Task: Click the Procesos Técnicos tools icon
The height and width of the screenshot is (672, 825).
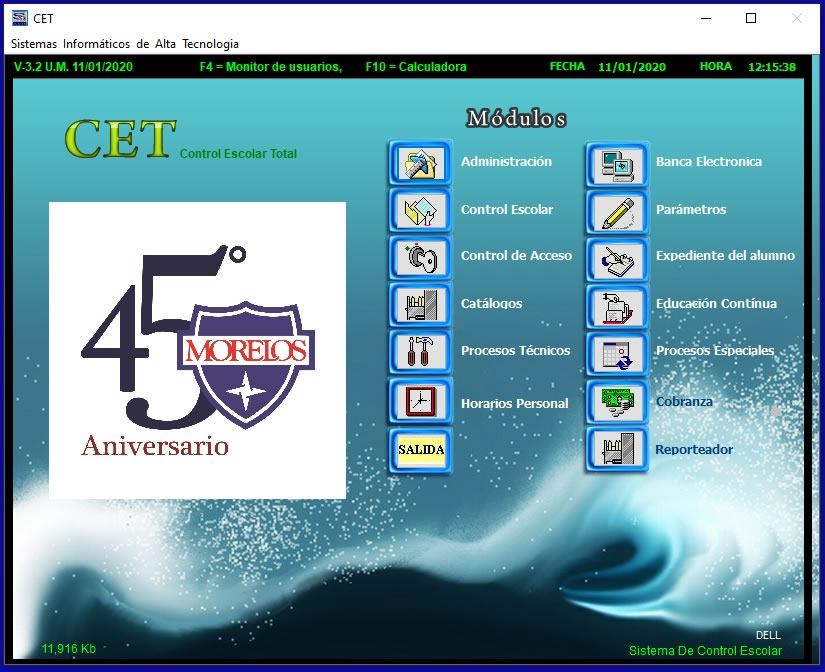Action: [x=420, y=351]
